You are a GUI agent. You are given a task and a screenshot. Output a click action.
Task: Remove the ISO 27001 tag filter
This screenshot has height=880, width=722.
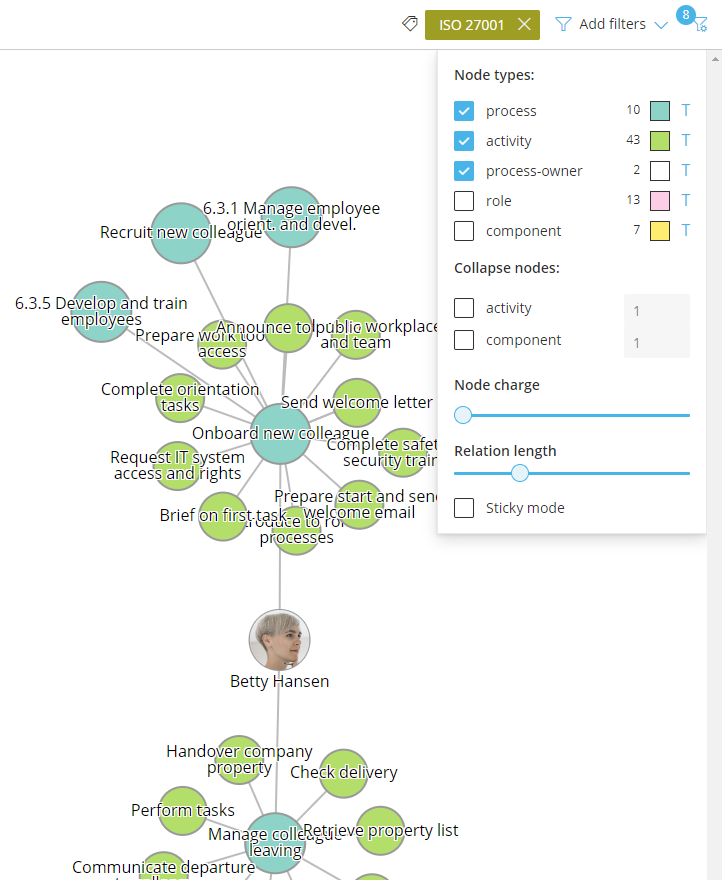click(x=524, y=25)
